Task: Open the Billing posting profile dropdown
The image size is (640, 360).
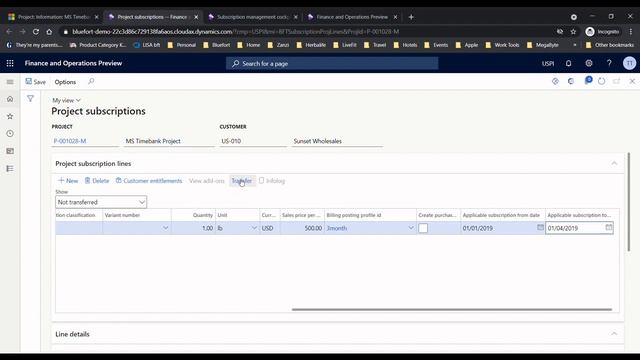Action: pos(411,228)
